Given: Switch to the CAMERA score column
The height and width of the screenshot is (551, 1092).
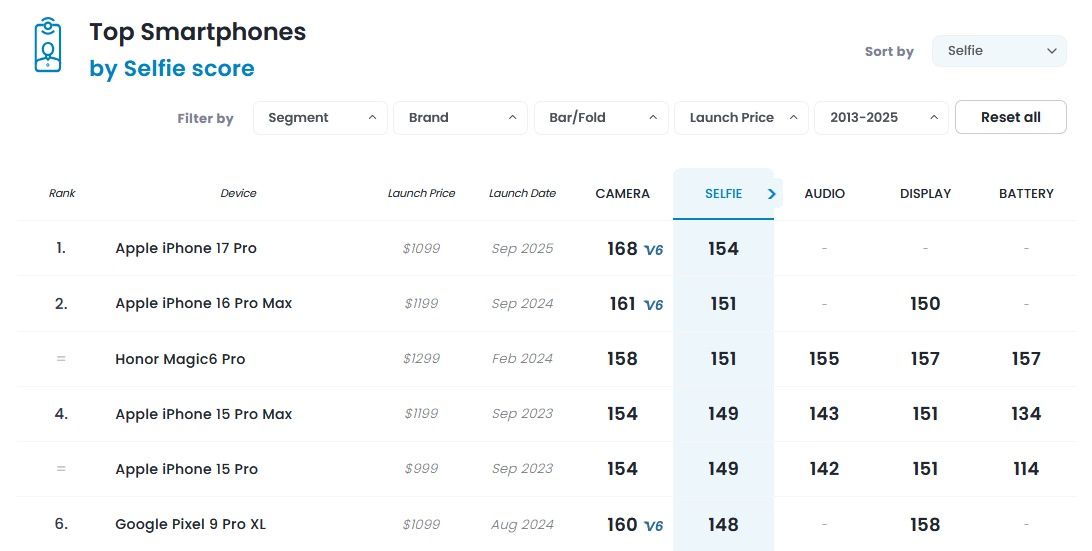Looking at the screenshot, I should coord(623,194).
